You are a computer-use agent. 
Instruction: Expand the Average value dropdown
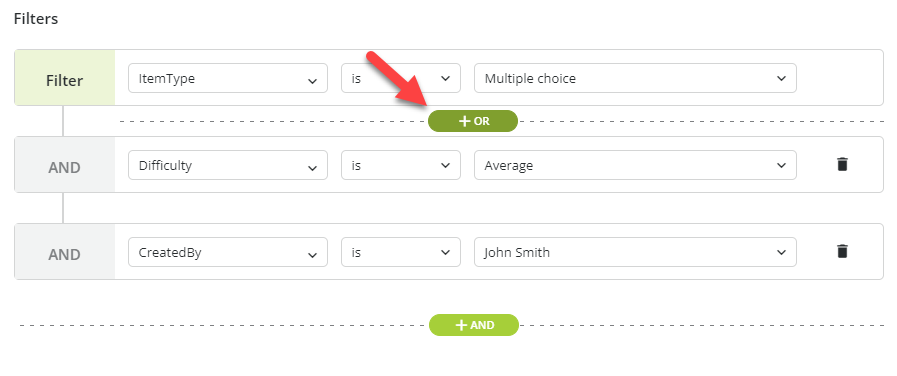(x=635, y=165)
